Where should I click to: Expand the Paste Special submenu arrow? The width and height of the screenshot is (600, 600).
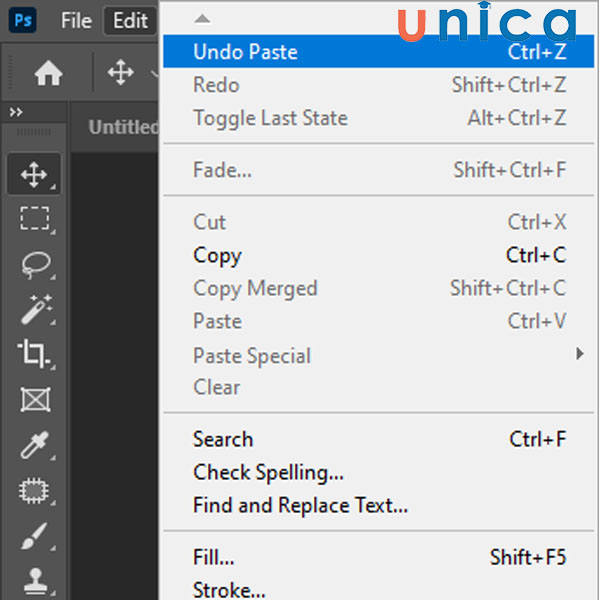click(x=580, y=354)
